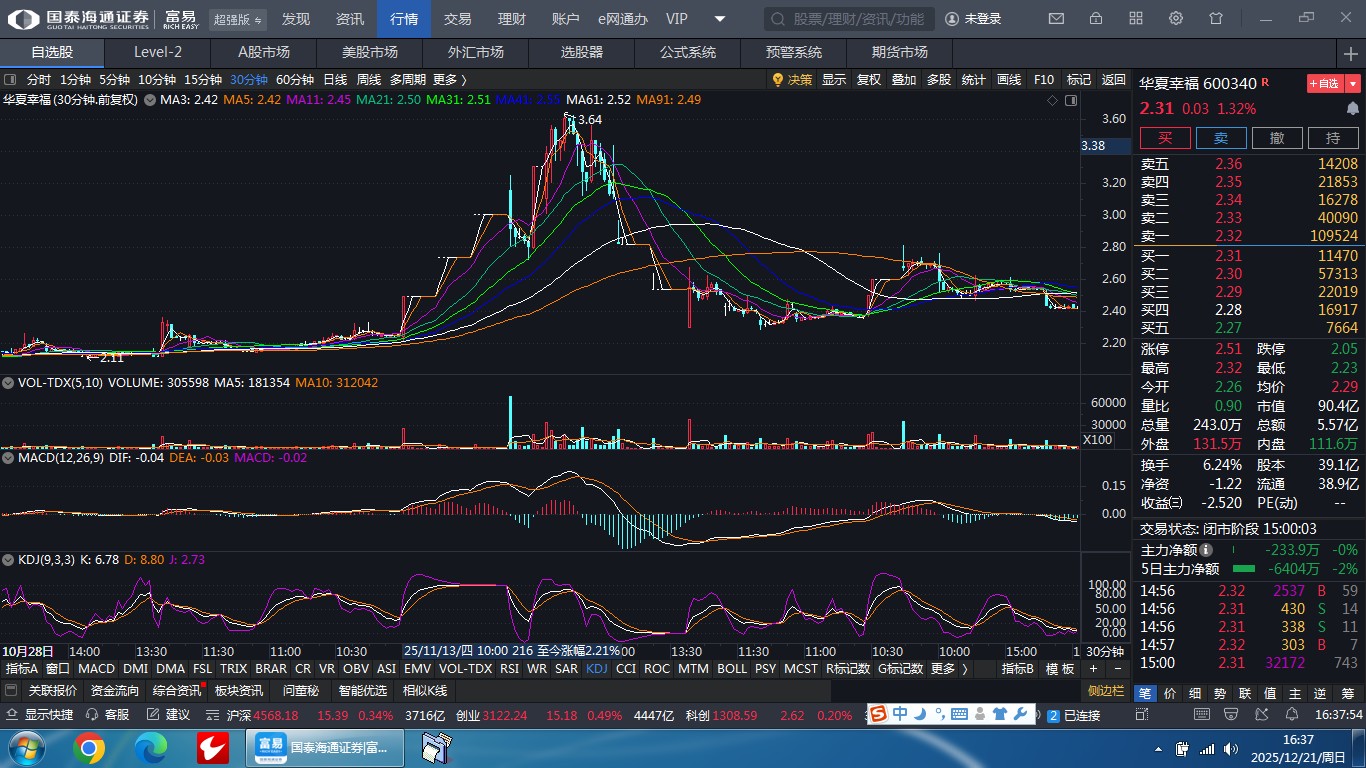1366x768 pixels.
Task: Click the 决策 lightbulb button
Action: tap(791, 80)
